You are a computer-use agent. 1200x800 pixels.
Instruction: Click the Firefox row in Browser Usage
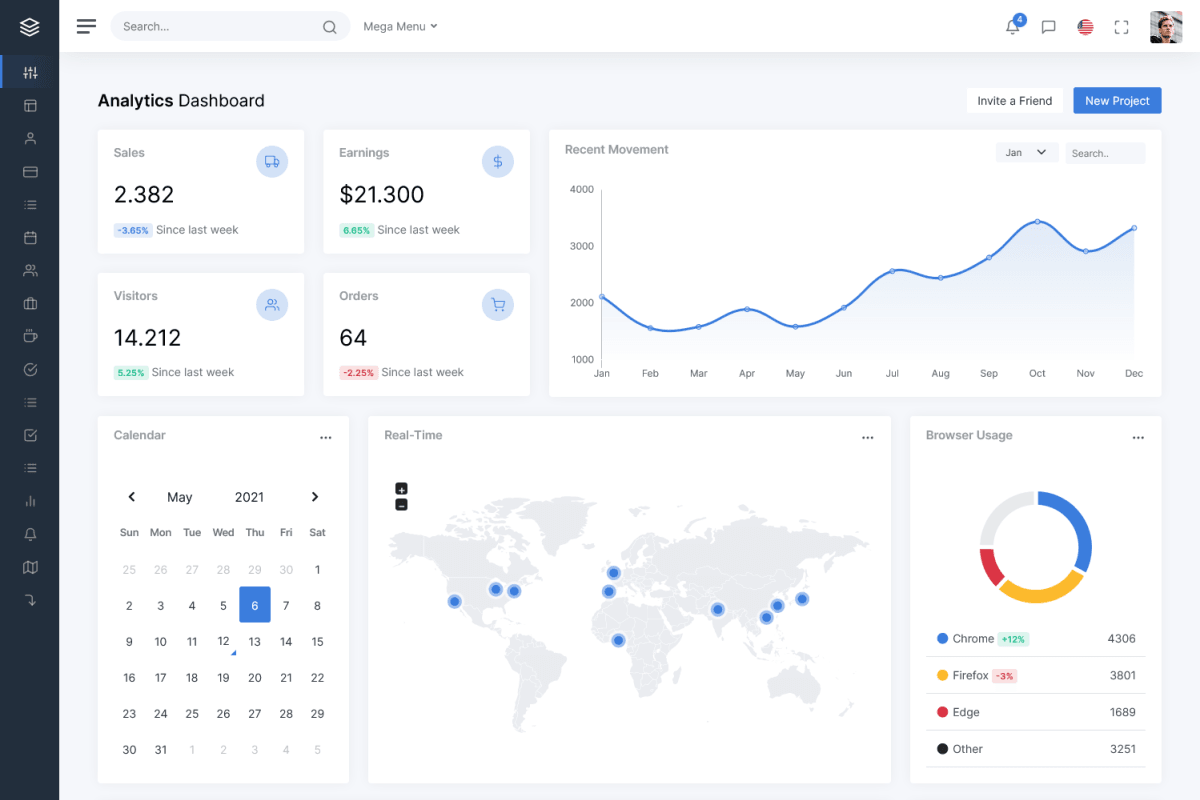pyautogui.click(x=1036, y=676)
